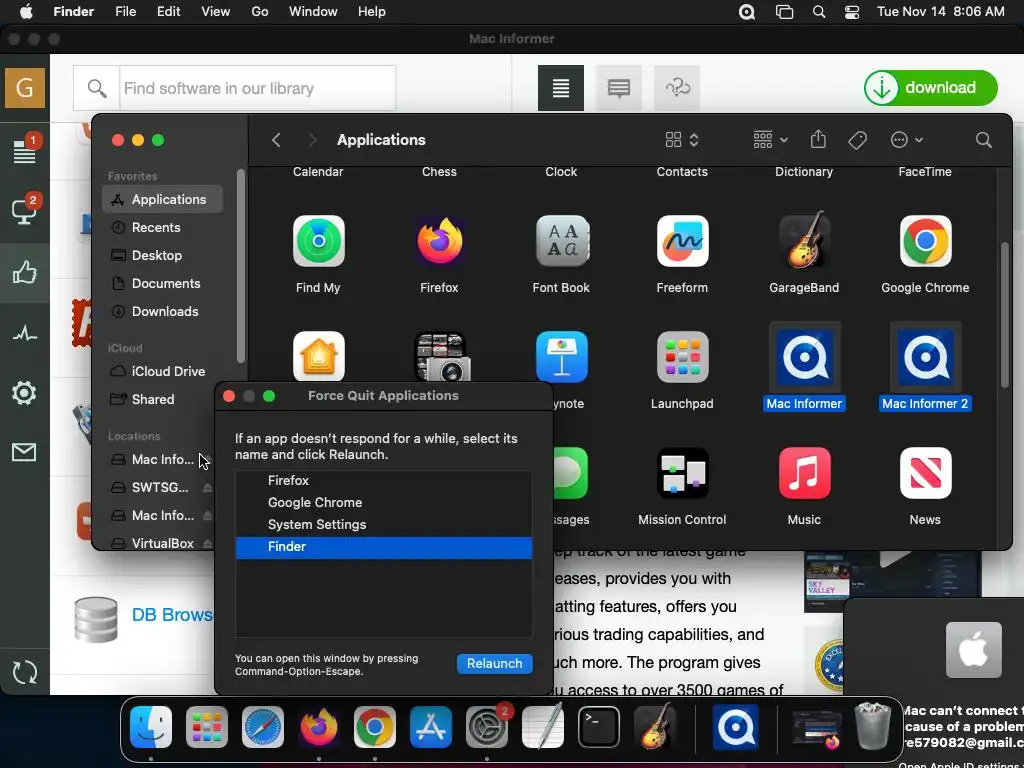Eject SWTSG volume in sidebar

pos(207,487)
